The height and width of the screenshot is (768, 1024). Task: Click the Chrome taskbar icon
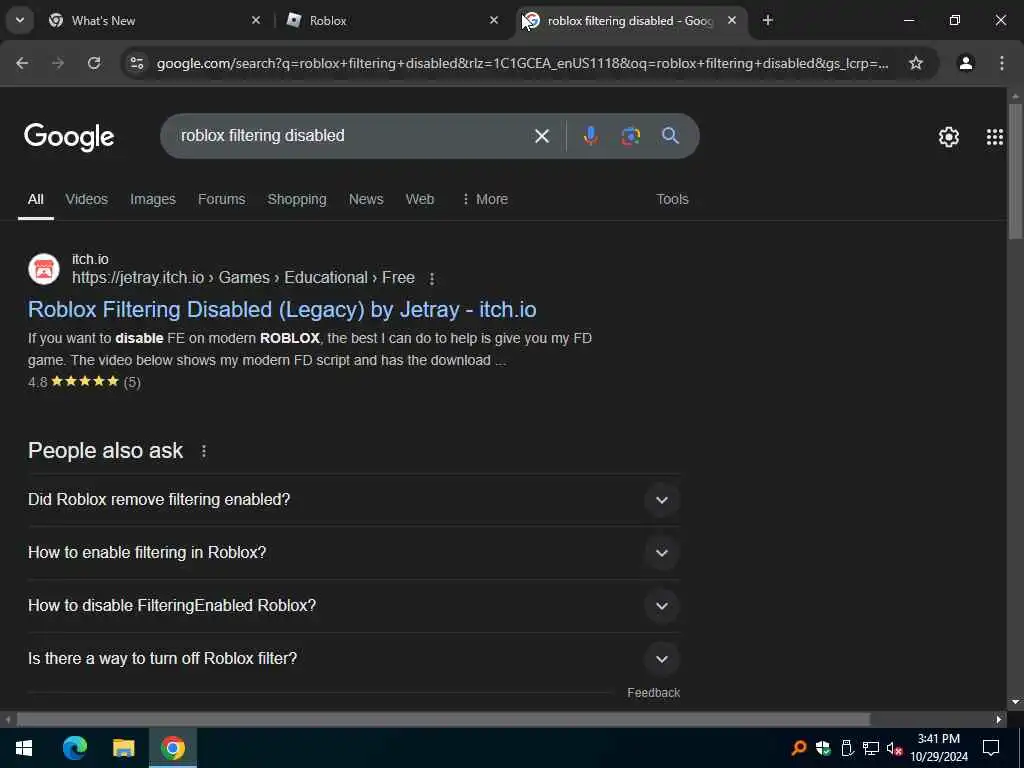(172, 748)
